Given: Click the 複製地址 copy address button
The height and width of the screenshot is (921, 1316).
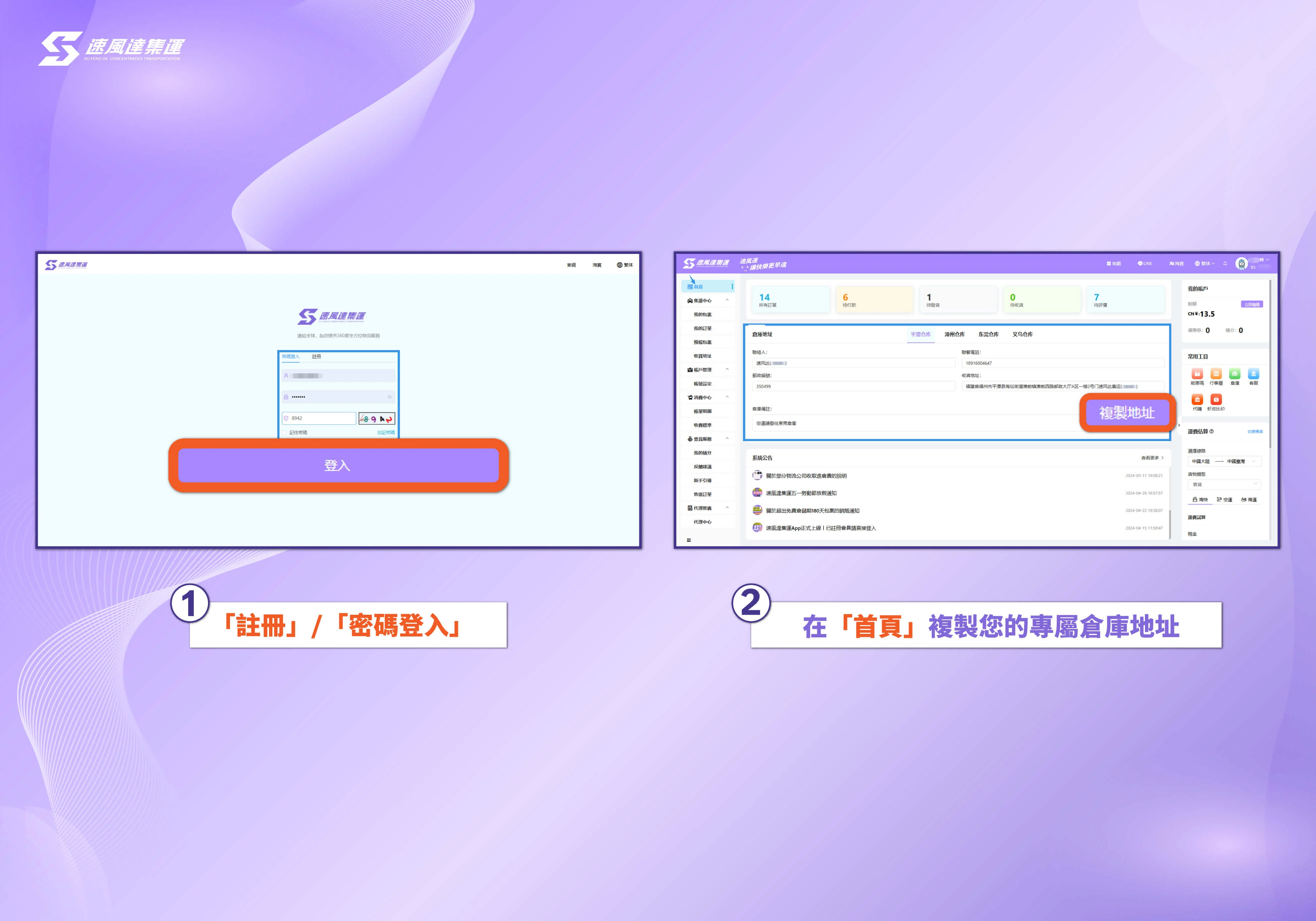Looking at the screenshot, I should pos(1127,413).
